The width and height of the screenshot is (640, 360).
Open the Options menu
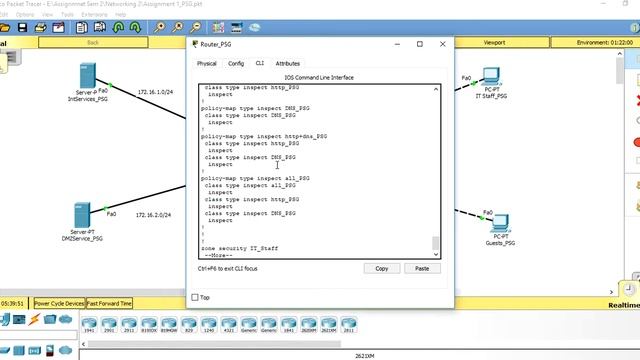click(x=25, y=14)
